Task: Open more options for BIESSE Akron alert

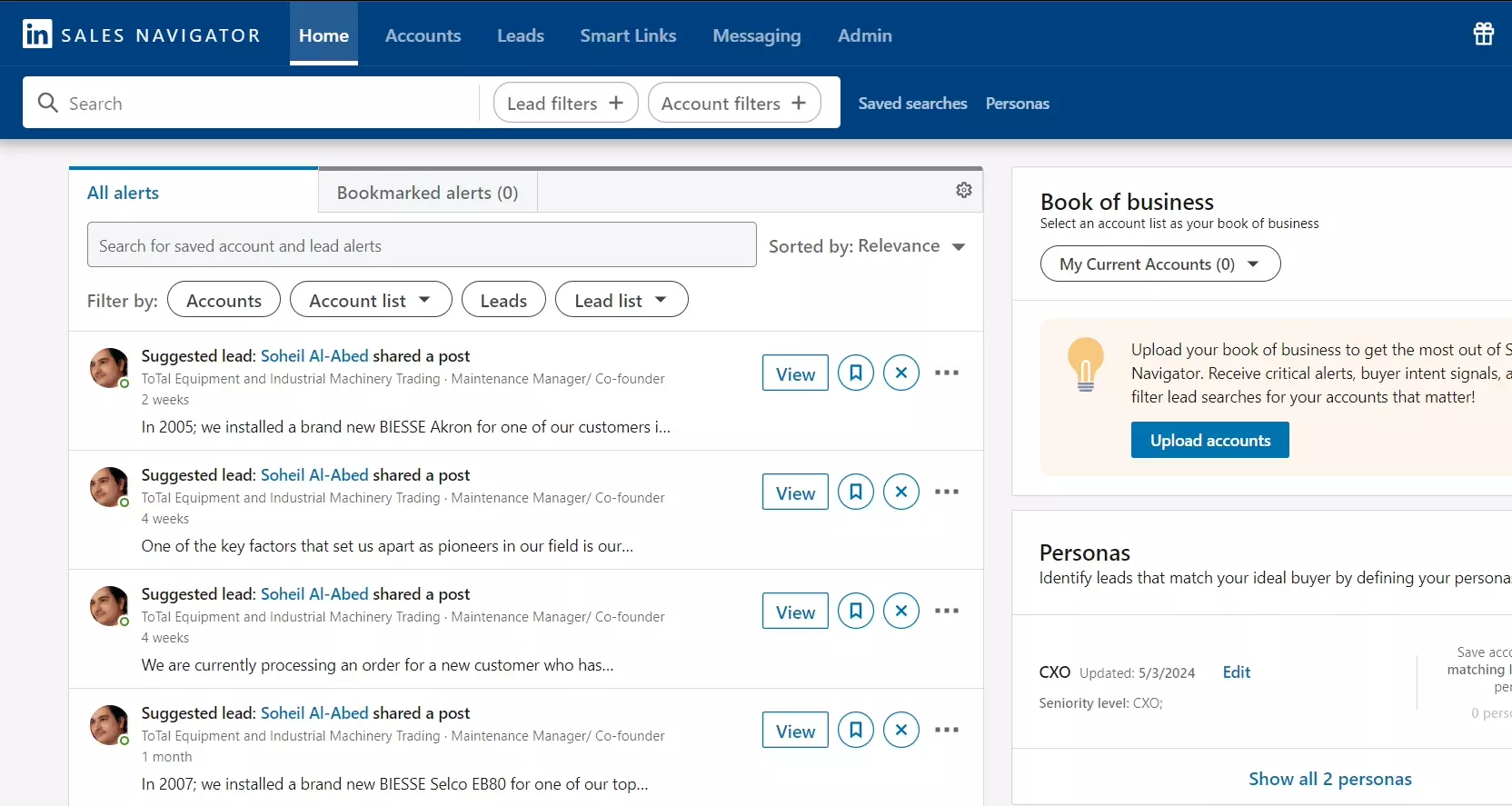Action: click(947, 373)
